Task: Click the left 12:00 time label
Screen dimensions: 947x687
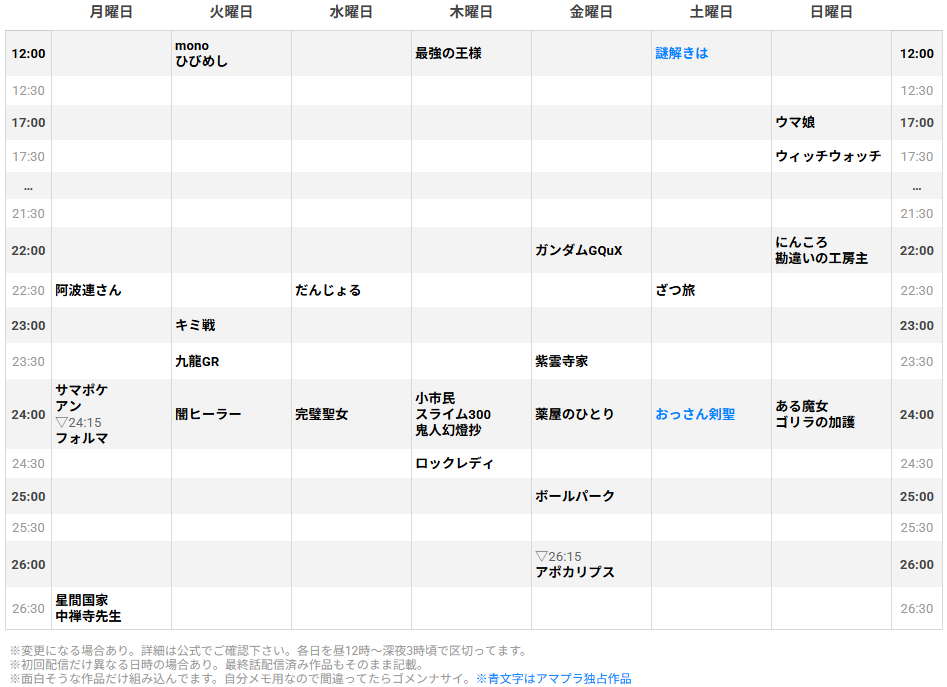Action: [x=28, y=54]
